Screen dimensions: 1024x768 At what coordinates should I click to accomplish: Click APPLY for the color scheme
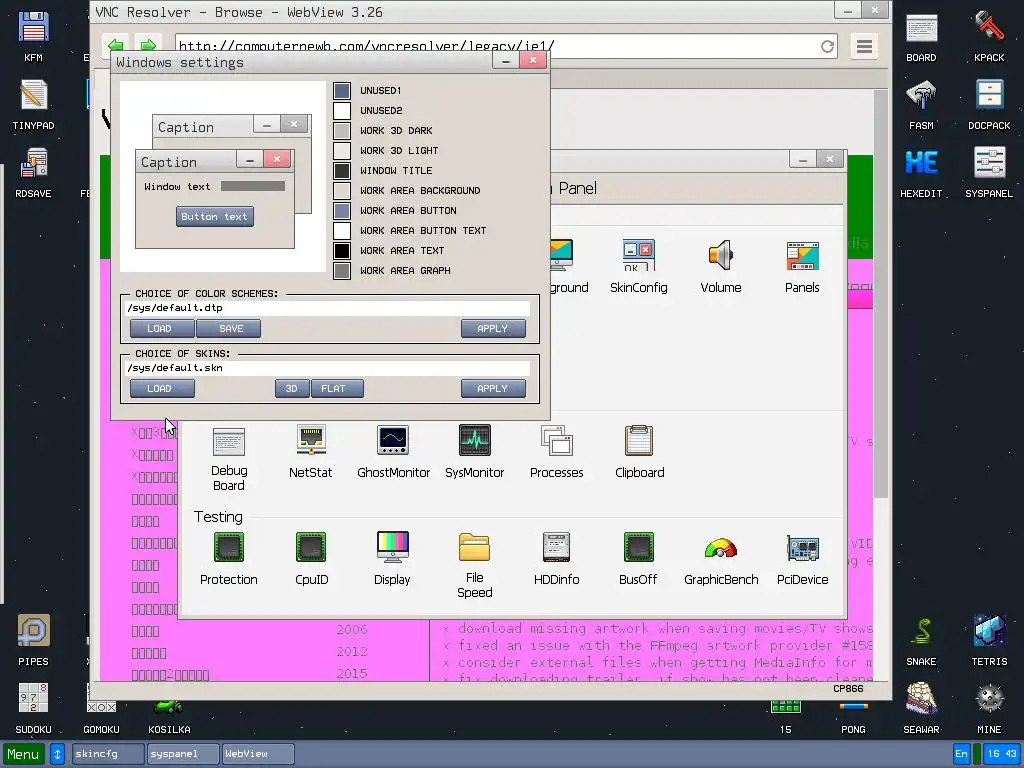coord(493,328)
